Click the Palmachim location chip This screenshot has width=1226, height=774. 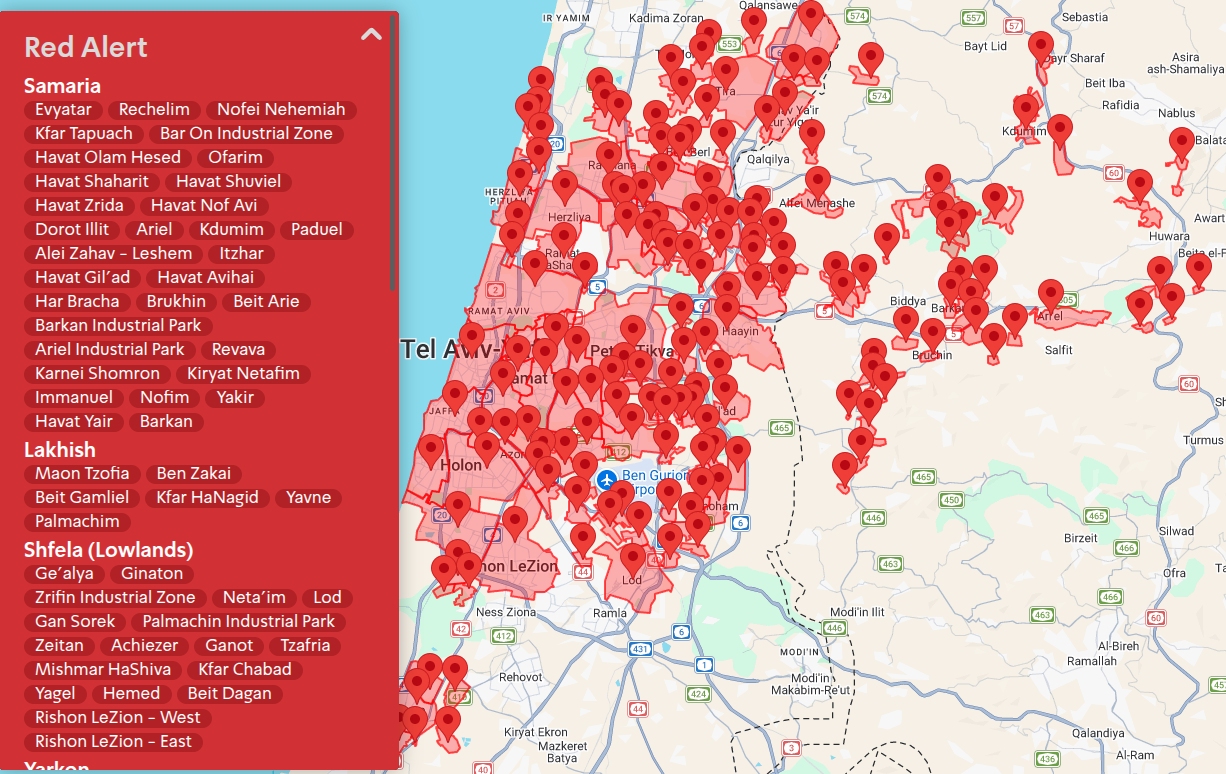point(77,522)
